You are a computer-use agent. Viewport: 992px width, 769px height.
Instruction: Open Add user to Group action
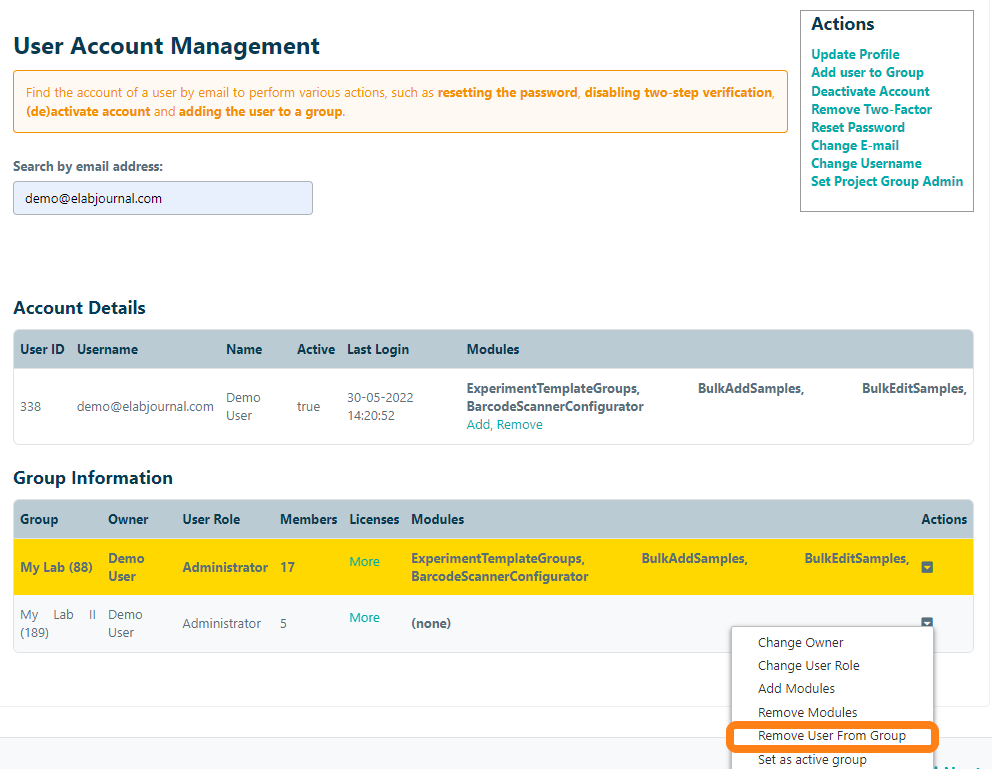click(867, 73)
